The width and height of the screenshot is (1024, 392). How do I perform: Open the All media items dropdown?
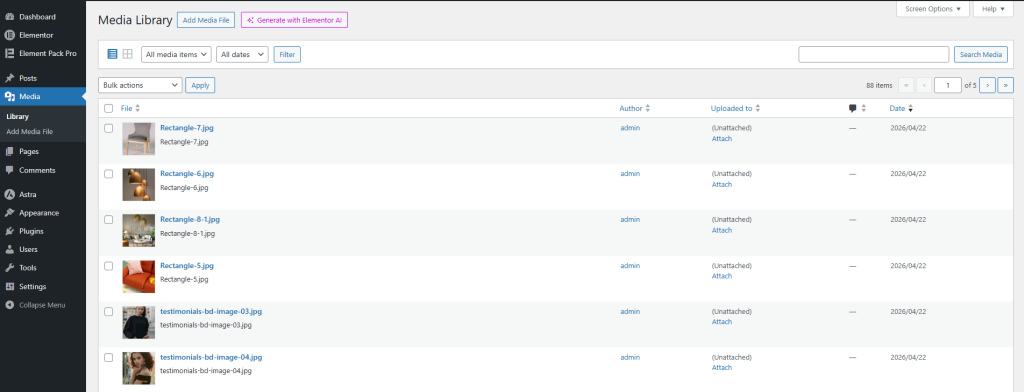(176, 54)
